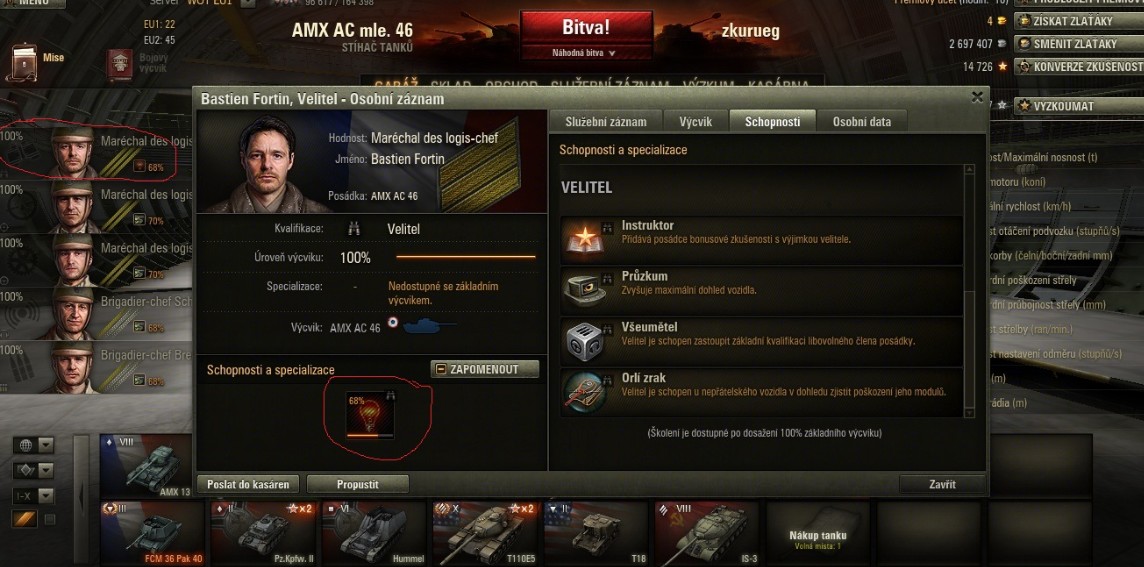Image resolution: width=1144 pixels, height=567 pixels.
Task: Switch to the Osobní data tab
Action: (862, 122)
